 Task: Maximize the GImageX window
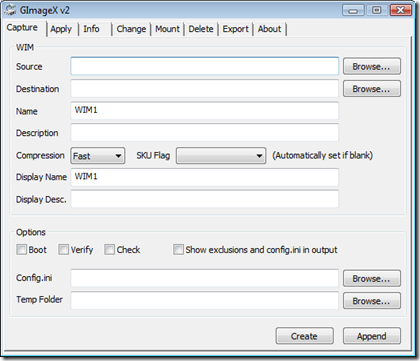coord(377,10)
